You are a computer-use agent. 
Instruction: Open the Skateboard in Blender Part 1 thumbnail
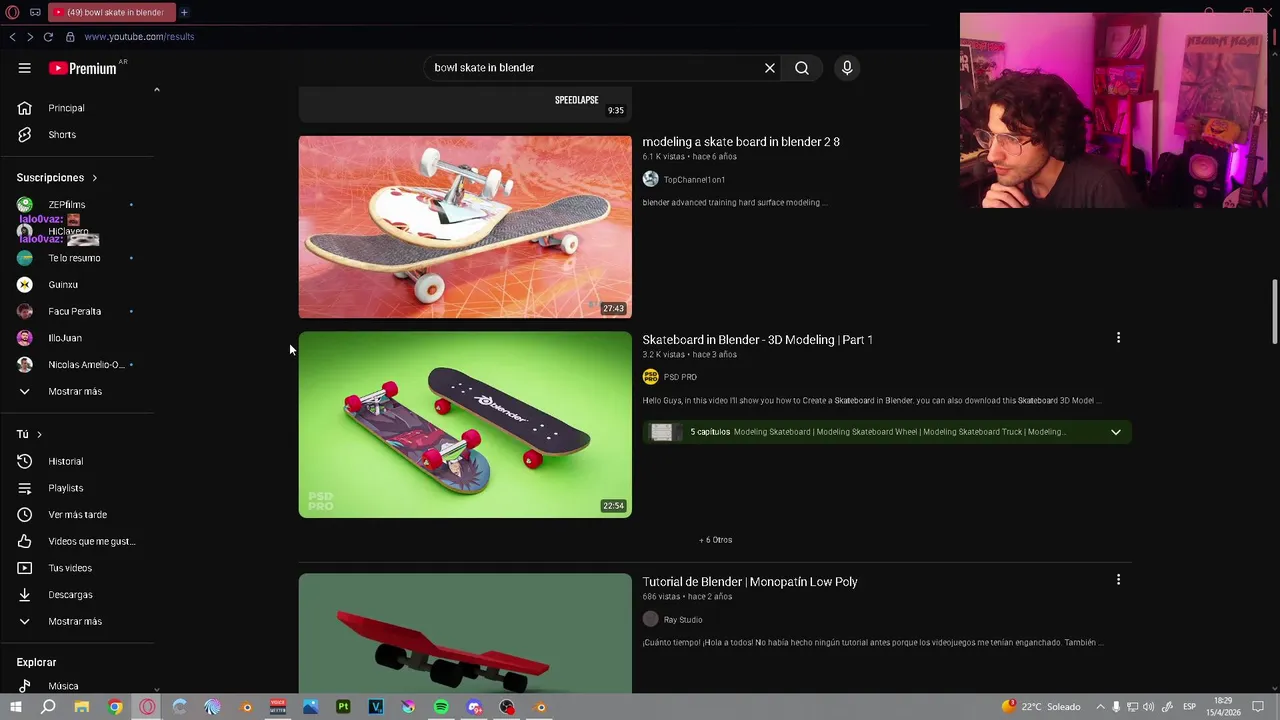465,425
